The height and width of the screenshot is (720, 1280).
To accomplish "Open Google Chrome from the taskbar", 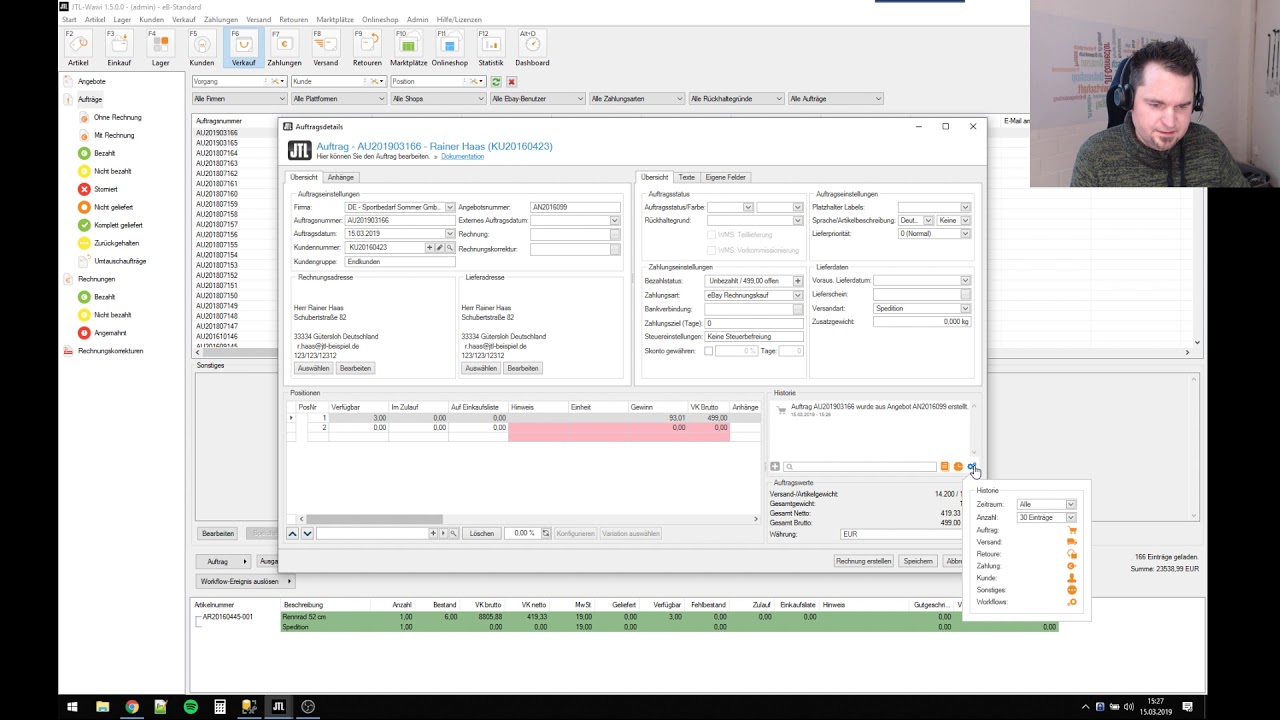I will [x=131, y=707].
